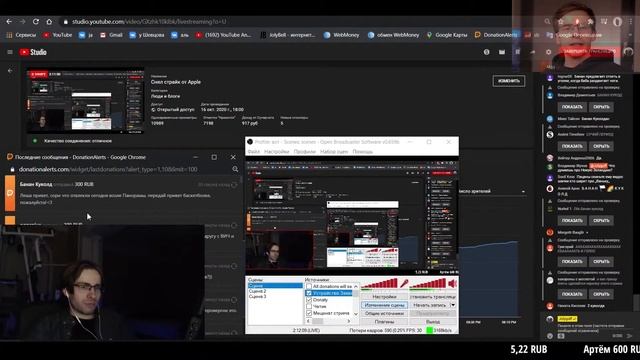Open the DonationAlerts bookmark
This screenshot has height=360, width=640.
[x=496, y=35]
